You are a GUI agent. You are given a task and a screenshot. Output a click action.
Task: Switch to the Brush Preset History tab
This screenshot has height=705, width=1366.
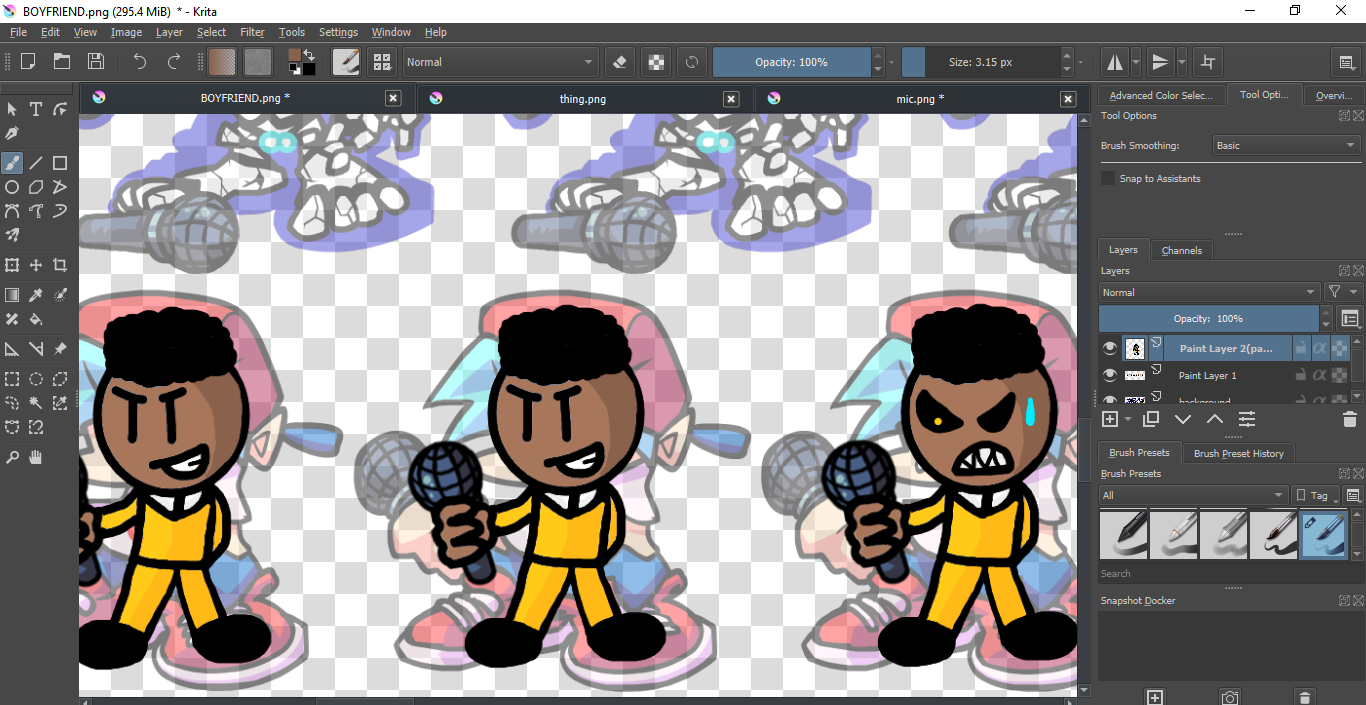coord(1238,453)
